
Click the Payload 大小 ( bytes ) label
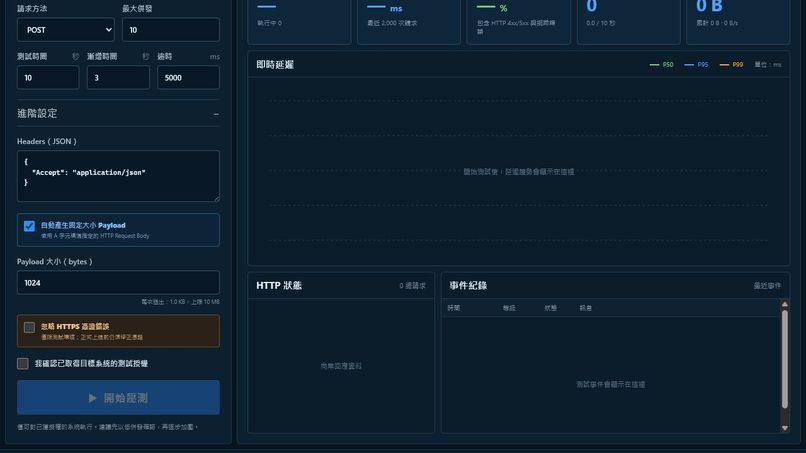point(54,262)
